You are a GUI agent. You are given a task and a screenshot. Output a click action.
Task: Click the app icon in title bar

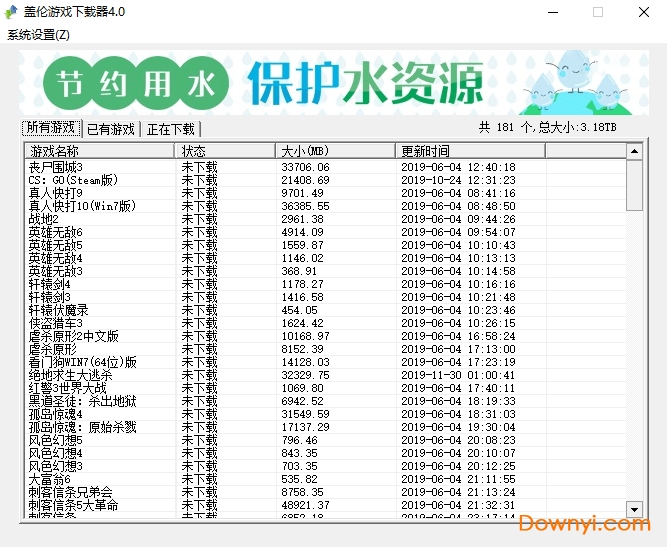pyautogui.click(x=12, y=12)
